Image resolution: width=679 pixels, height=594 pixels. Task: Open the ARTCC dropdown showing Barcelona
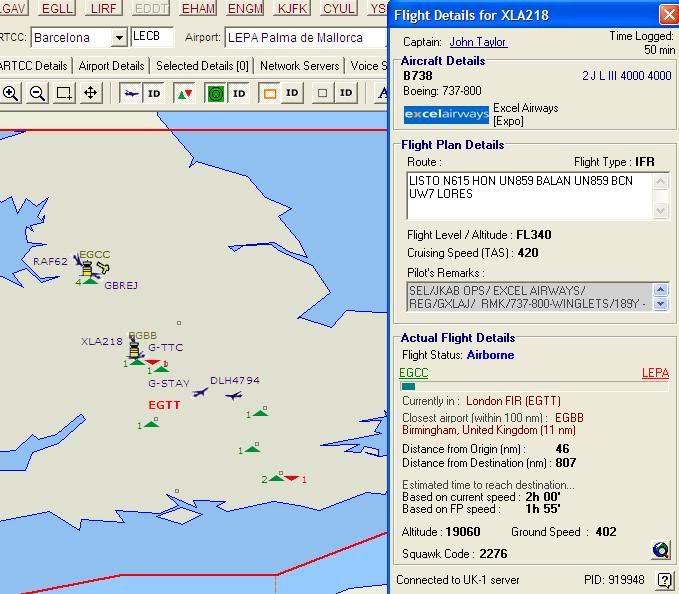(x=119, y=38)
